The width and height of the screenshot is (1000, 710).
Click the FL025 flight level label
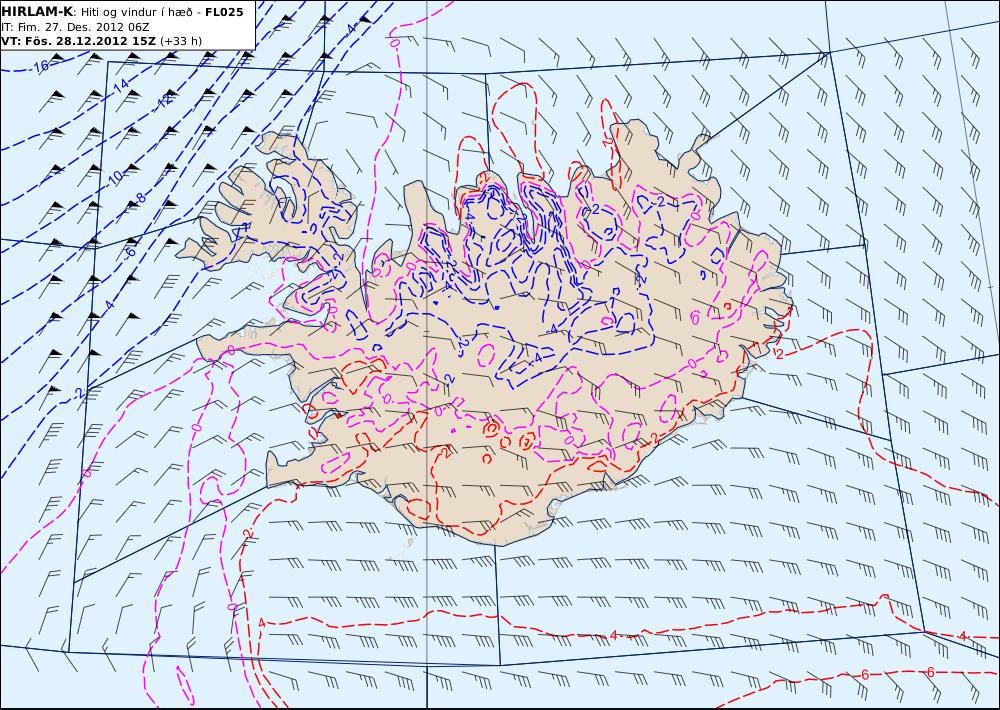(224, 12)
